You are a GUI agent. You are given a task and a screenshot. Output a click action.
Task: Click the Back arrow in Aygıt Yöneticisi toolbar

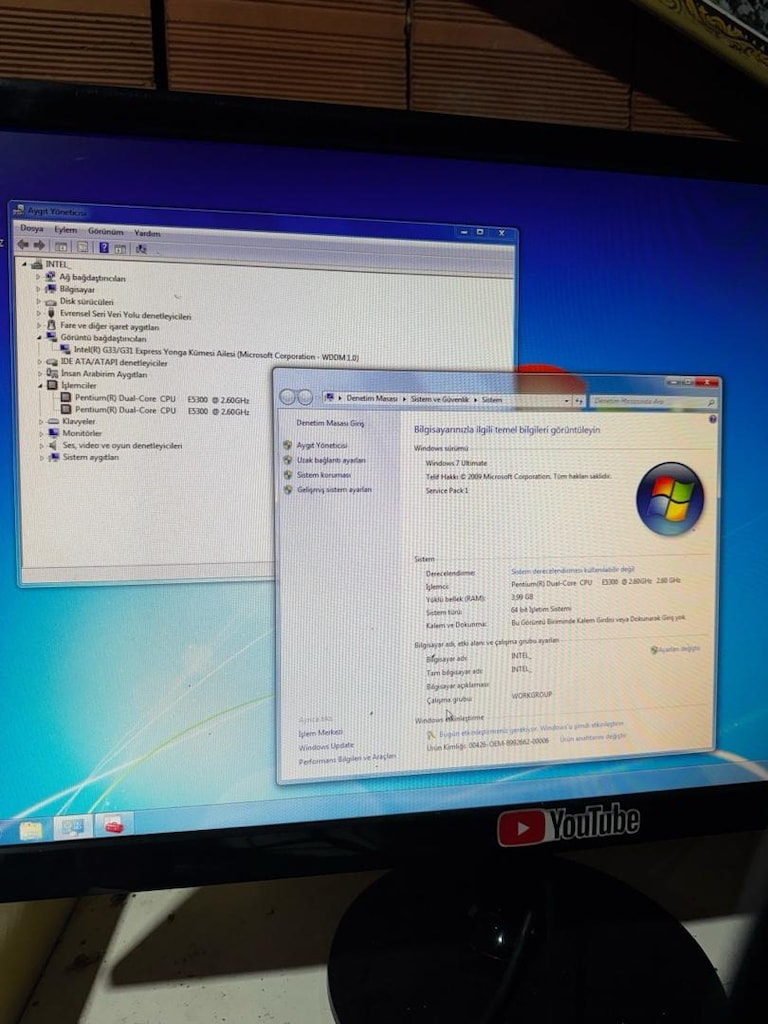pyautogui.click(x=23, y=245)
